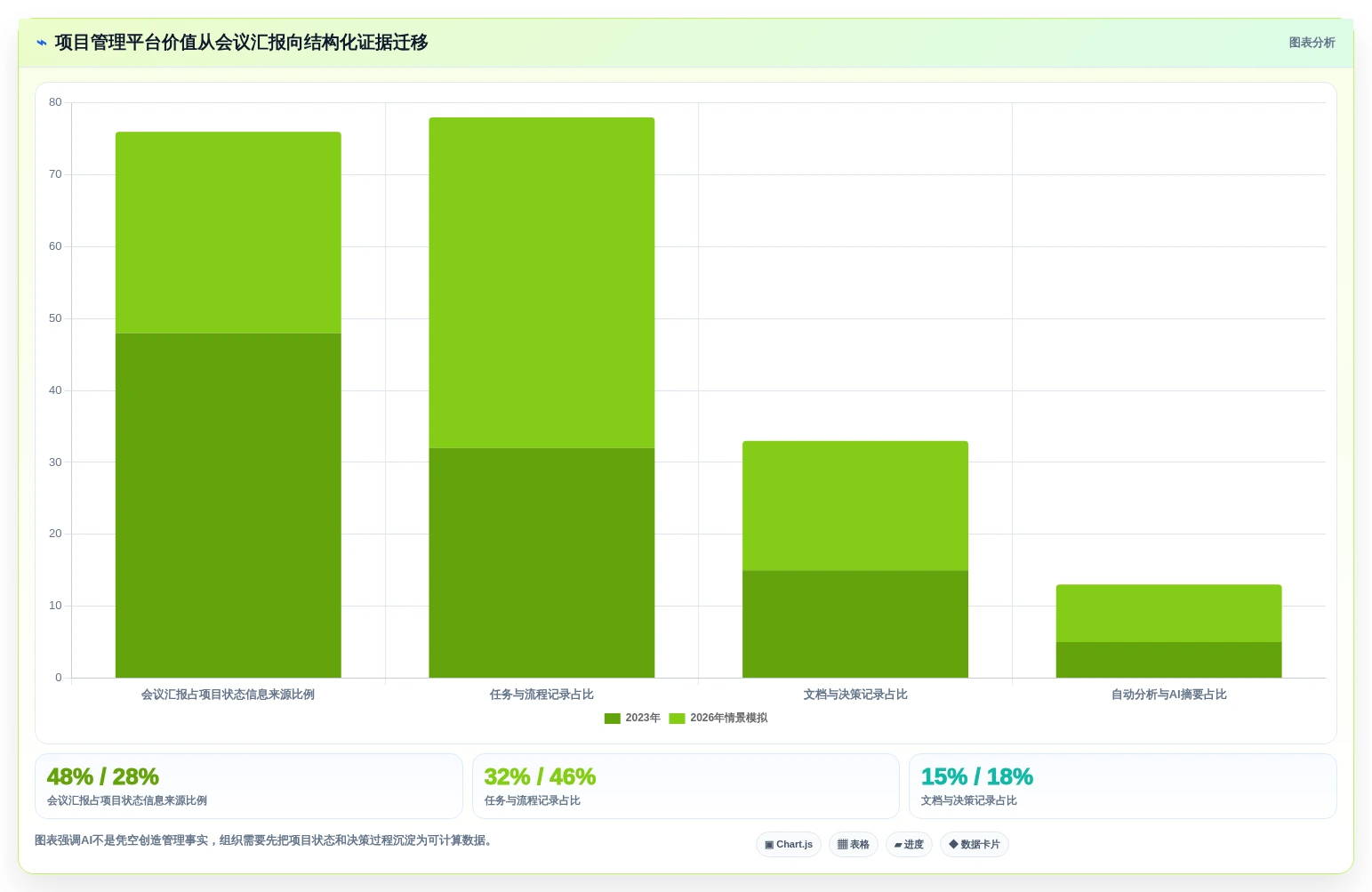
Task: Select the 2026年 bar segment for 会议汇报占项目状态信息来源比例
Action: [229, 232]
